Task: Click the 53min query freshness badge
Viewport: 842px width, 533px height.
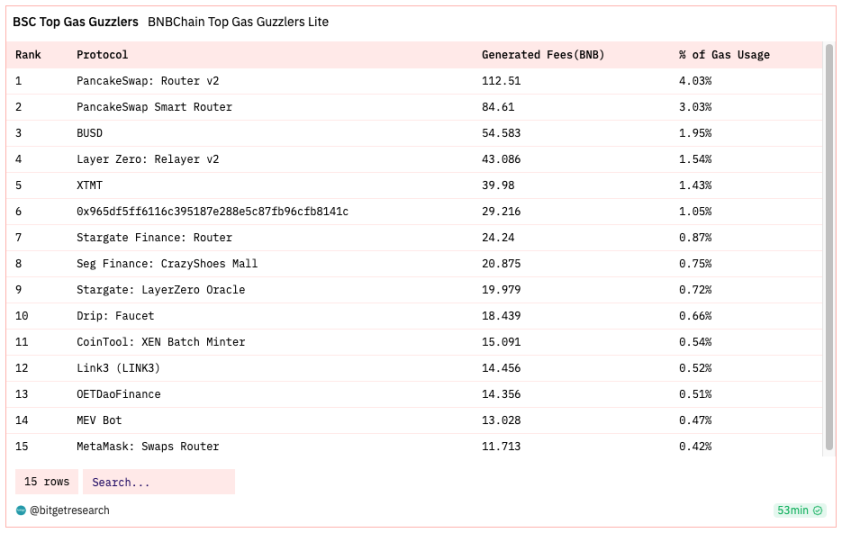Action: click(800, 510)
